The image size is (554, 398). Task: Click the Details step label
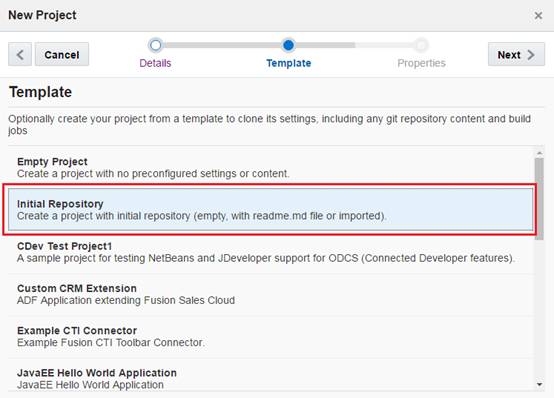coord(155,63)
